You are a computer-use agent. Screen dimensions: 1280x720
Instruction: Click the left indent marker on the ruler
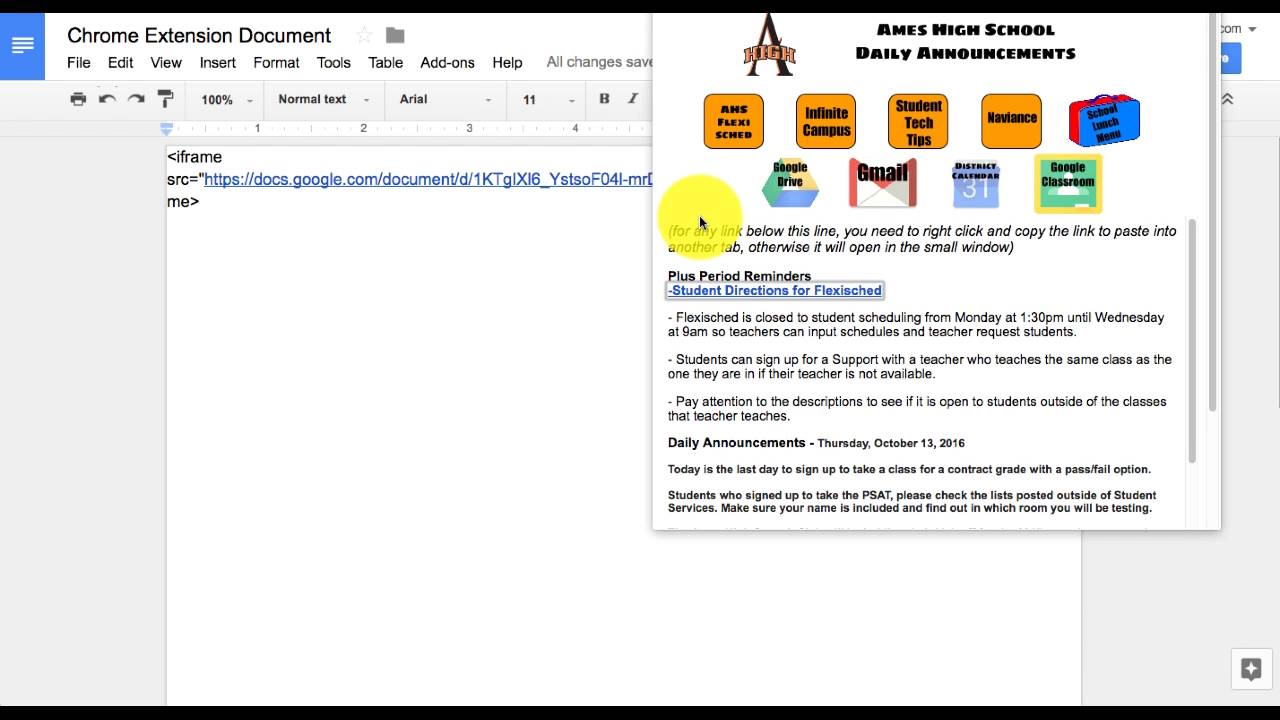(x=167, y=129)
